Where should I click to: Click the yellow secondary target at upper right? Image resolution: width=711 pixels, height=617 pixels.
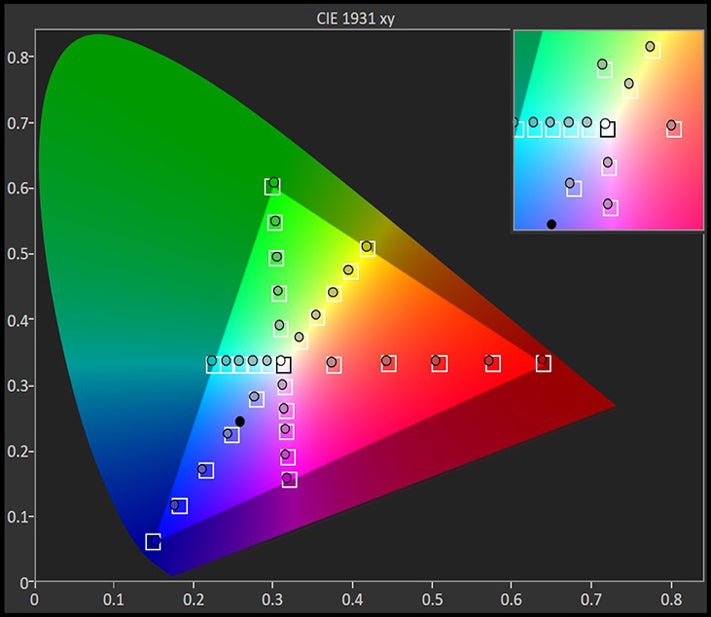click(x=368, y=249)
